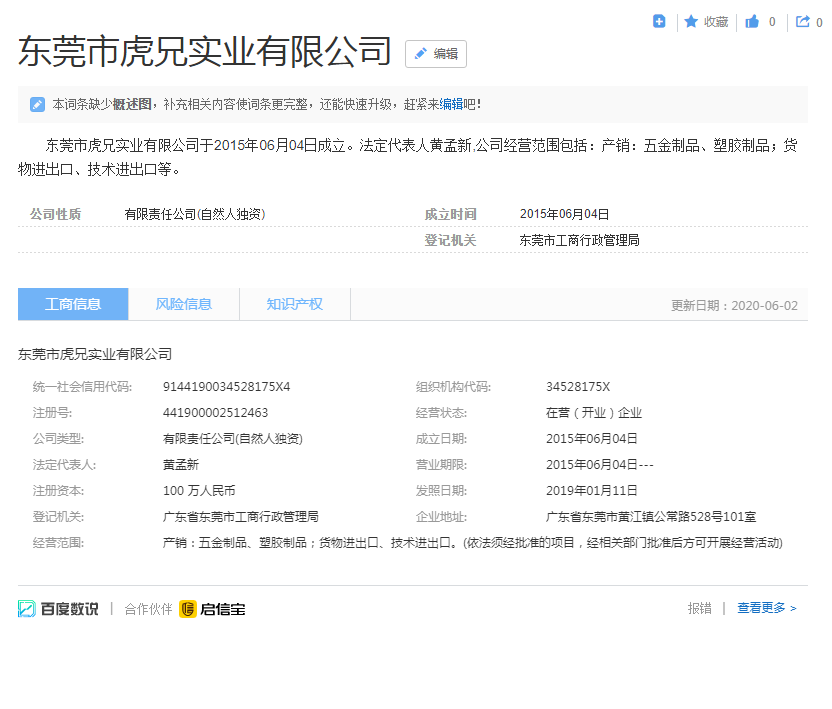832x709 pixels.
Task: Follow the 编辑 link in the notice bar
Action: [451, 104]
